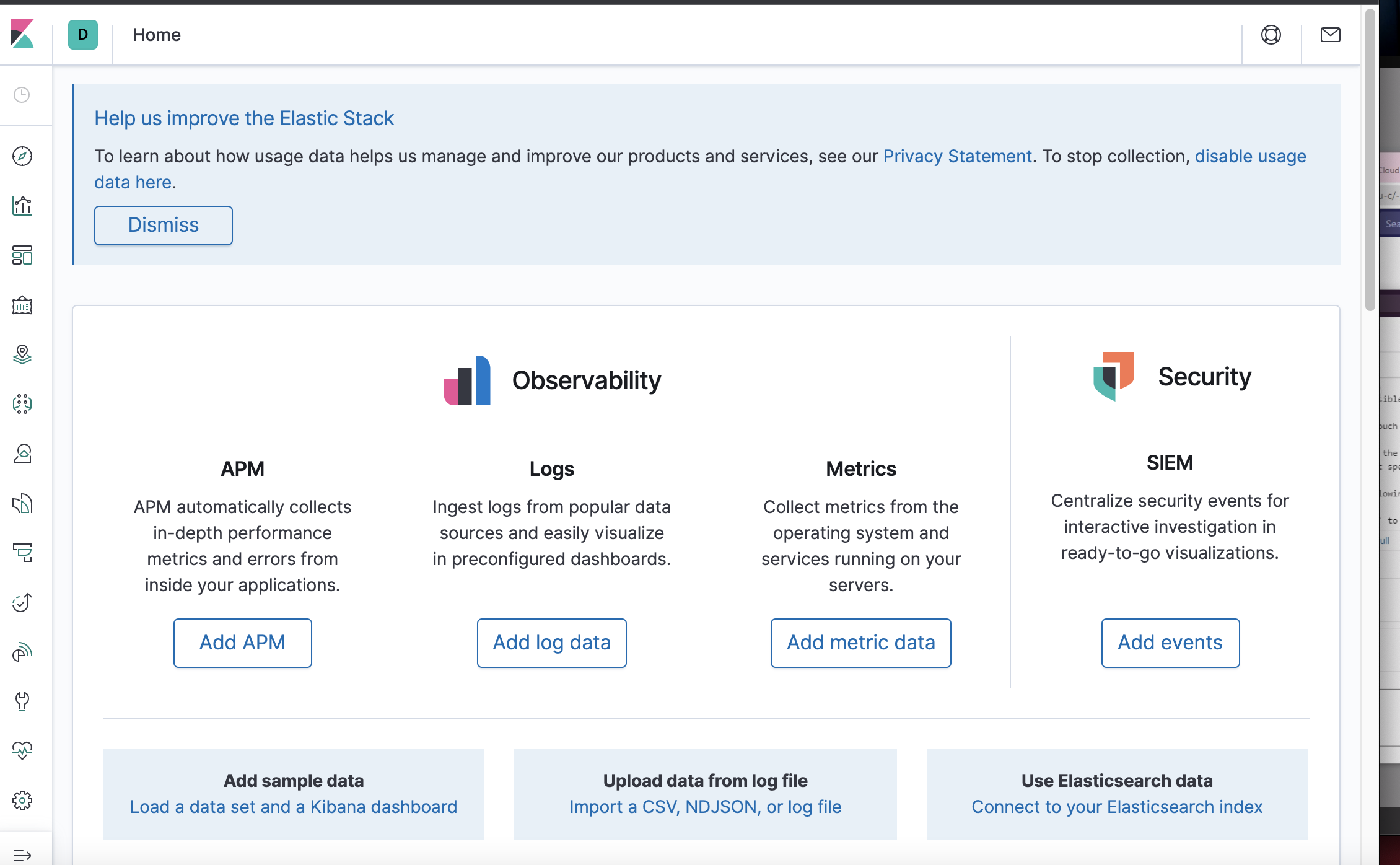Open the Privacy Statement link
The image size is (1400, 865).
(x=958, y=156)
